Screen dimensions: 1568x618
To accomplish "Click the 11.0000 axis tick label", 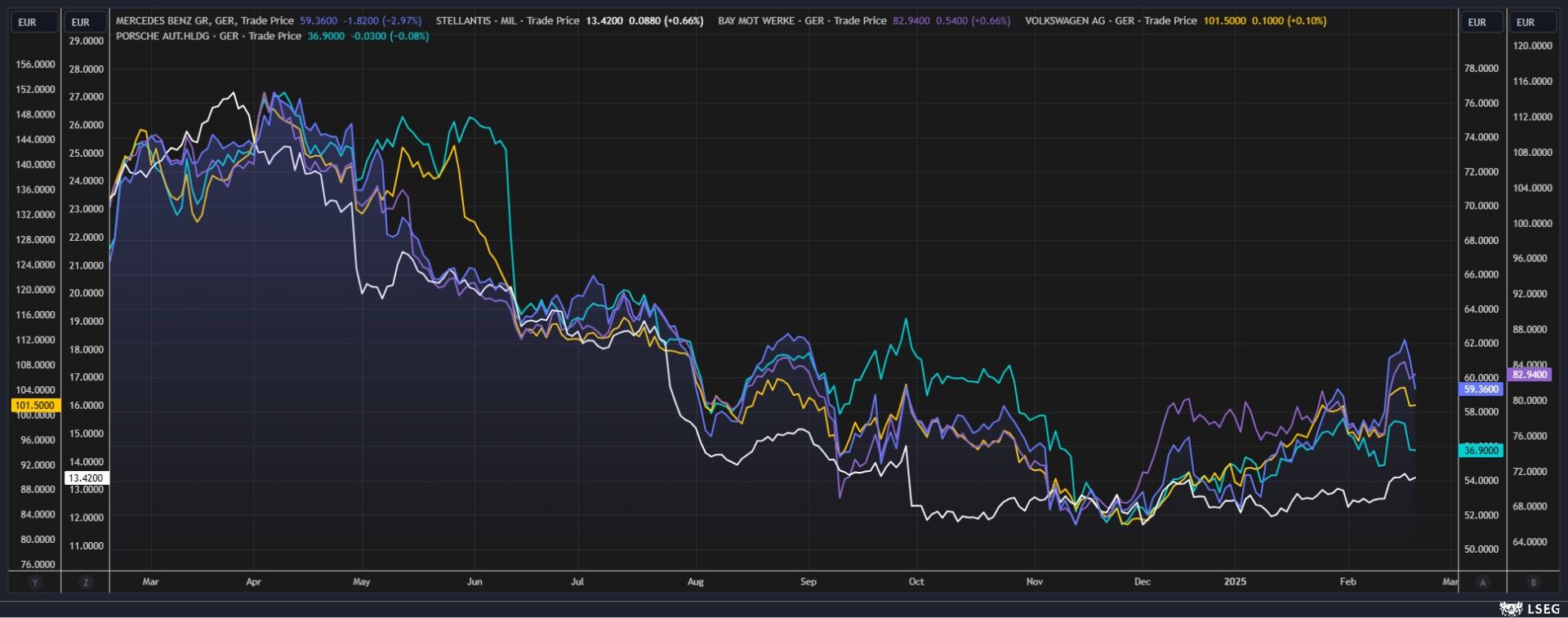I will [x=87, y=546].
